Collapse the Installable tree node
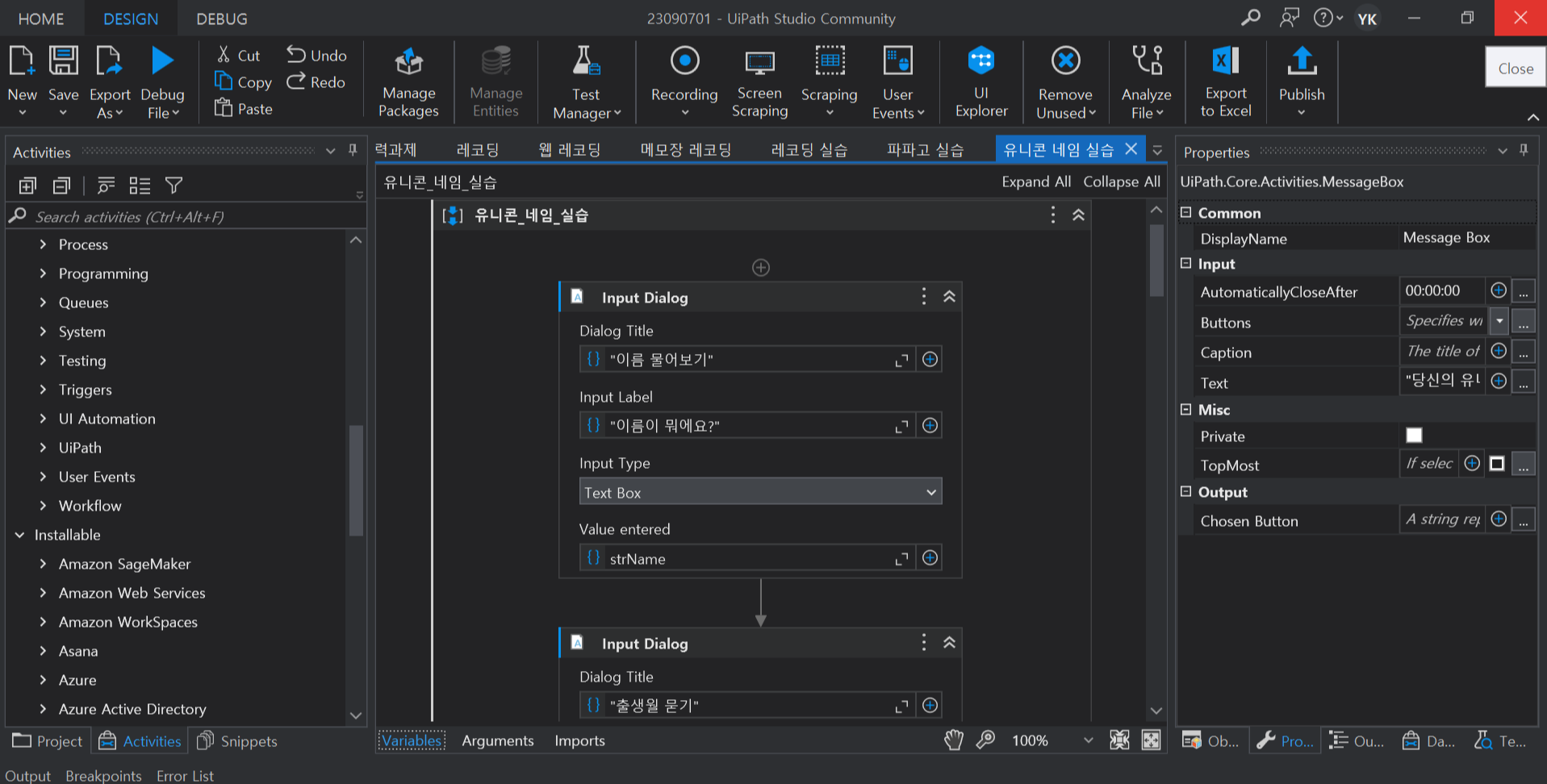 pyautogui.click(x=19, y=535)
